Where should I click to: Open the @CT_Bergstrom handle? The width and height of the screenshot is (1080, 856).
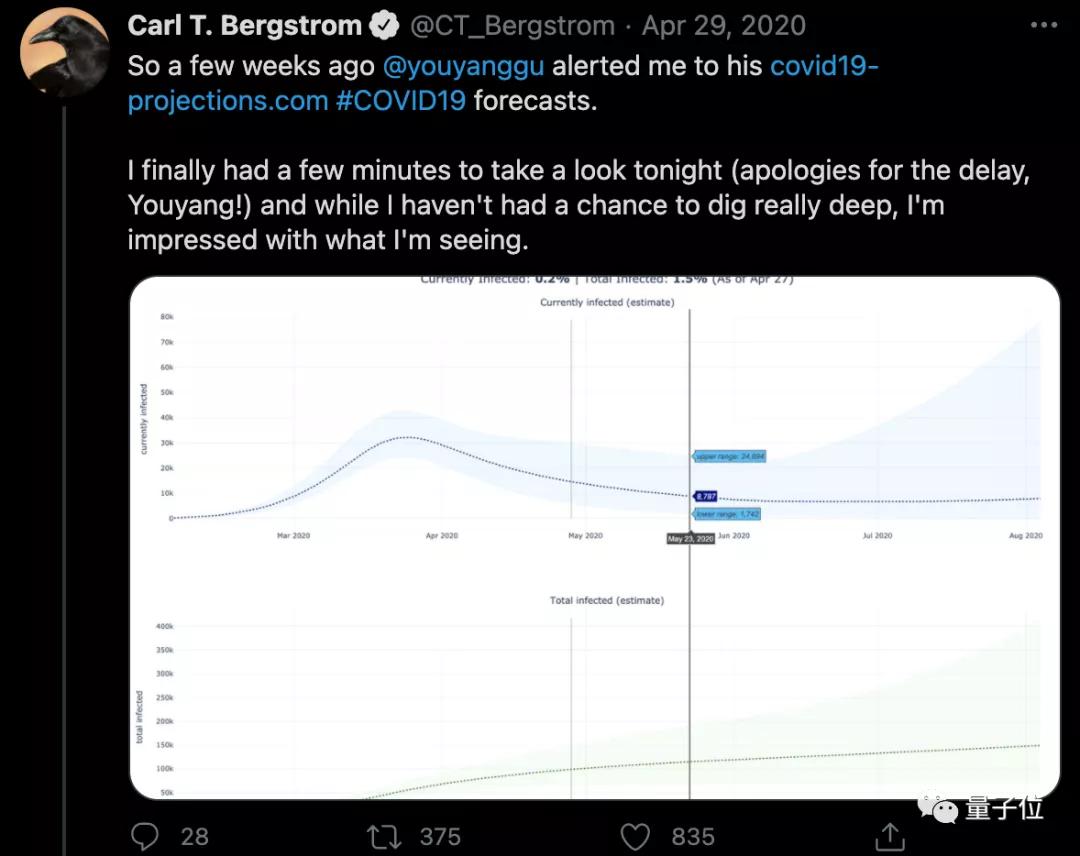[x=512, y=25]
